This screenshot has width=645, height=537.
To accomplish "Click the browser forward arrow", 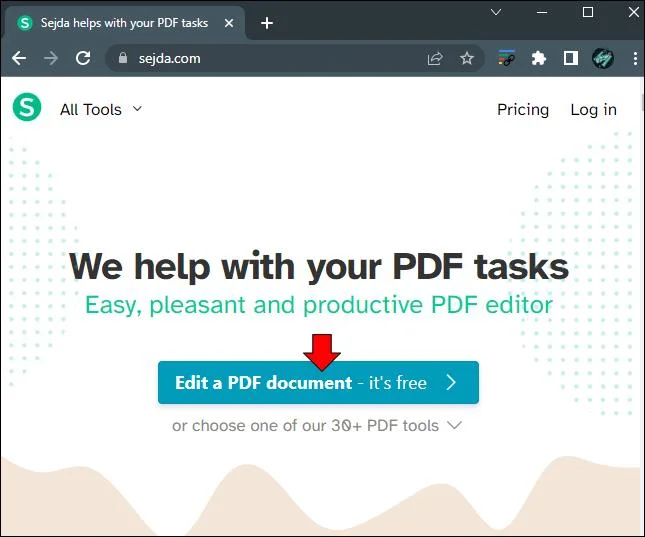I will [51, 58].
